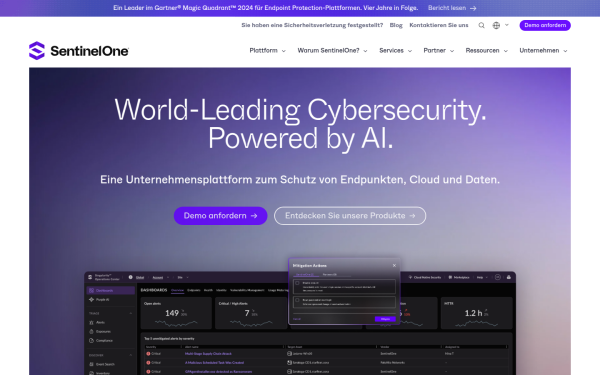The height and width of the screenshot is (375, 600).
Task: Select Dashboards in the console sidebar
Action: click(111, 290)
